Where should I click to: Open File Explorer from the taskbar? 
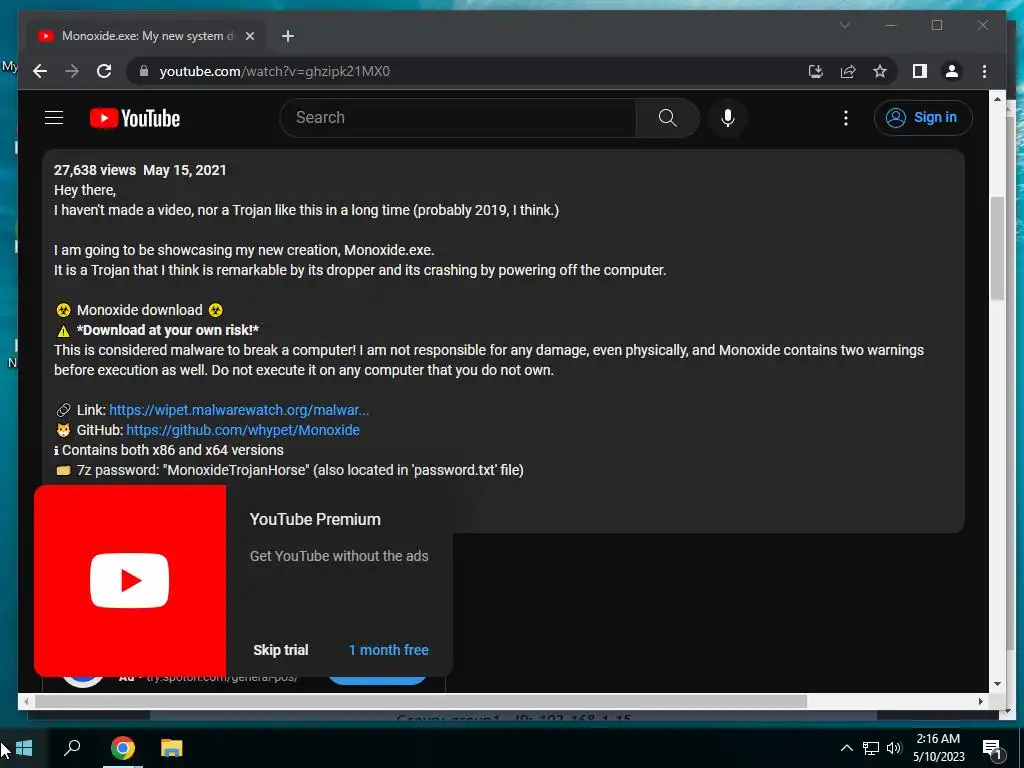point(172,748)
